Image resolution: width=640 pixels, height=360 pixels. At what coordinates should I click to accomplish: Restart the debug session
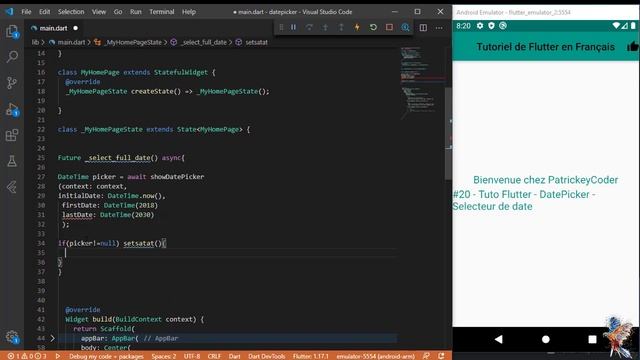(373, 27)
